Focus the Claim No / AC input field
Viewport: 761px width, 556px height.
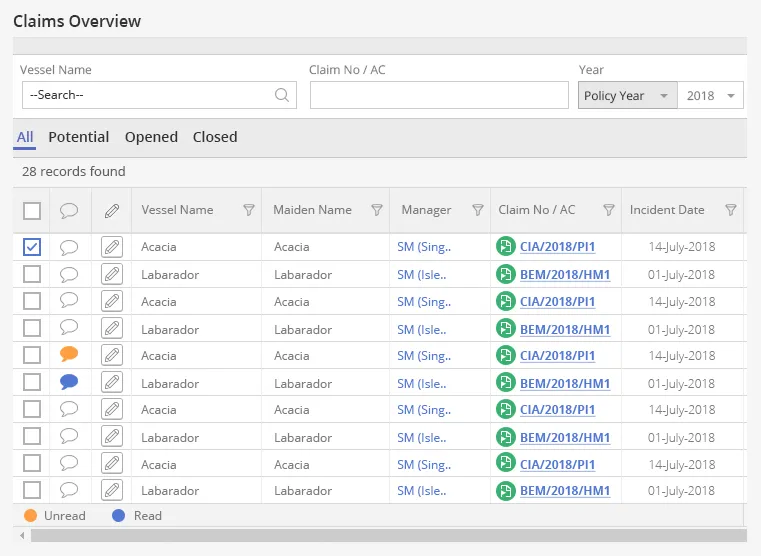point(439,95)
